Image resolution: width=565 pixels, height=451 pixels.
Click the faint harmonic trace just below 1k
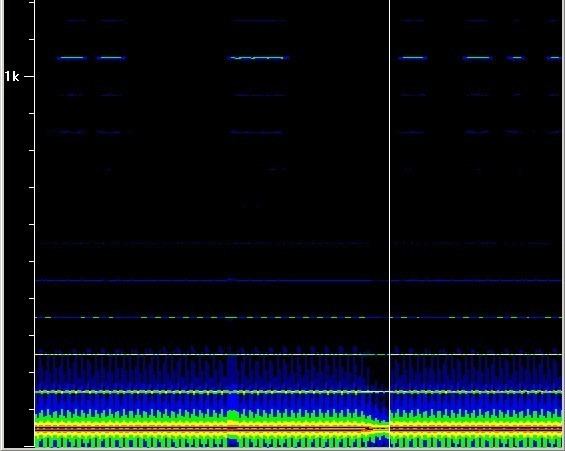[x=258, y=95]
